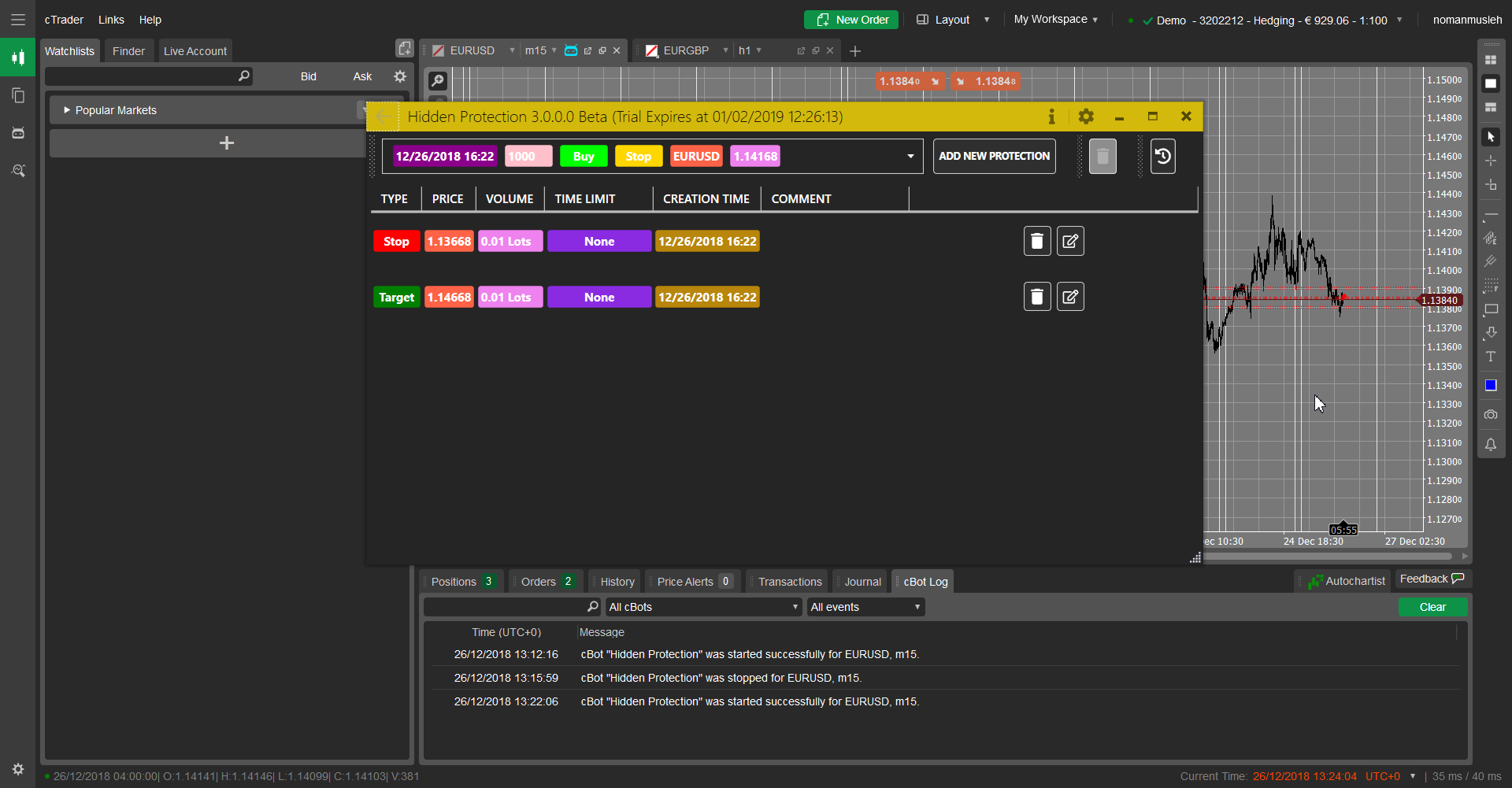Viewport: 1512px width, 788px height.
Task: Select the Fibonacci retracement tool
Action: click(1490, 286)
